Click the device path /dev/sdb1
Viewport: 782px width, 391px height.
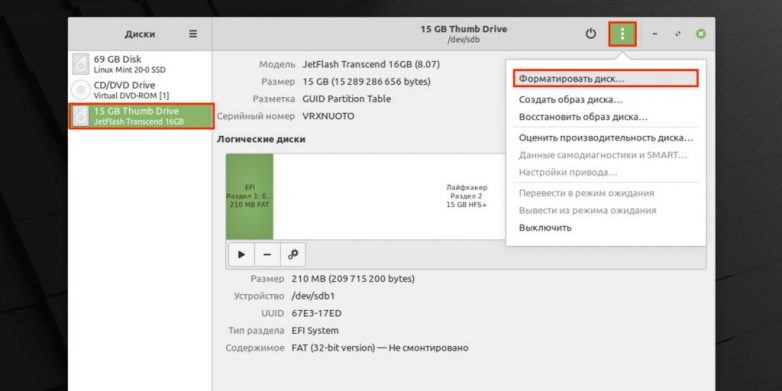point(313,296)
